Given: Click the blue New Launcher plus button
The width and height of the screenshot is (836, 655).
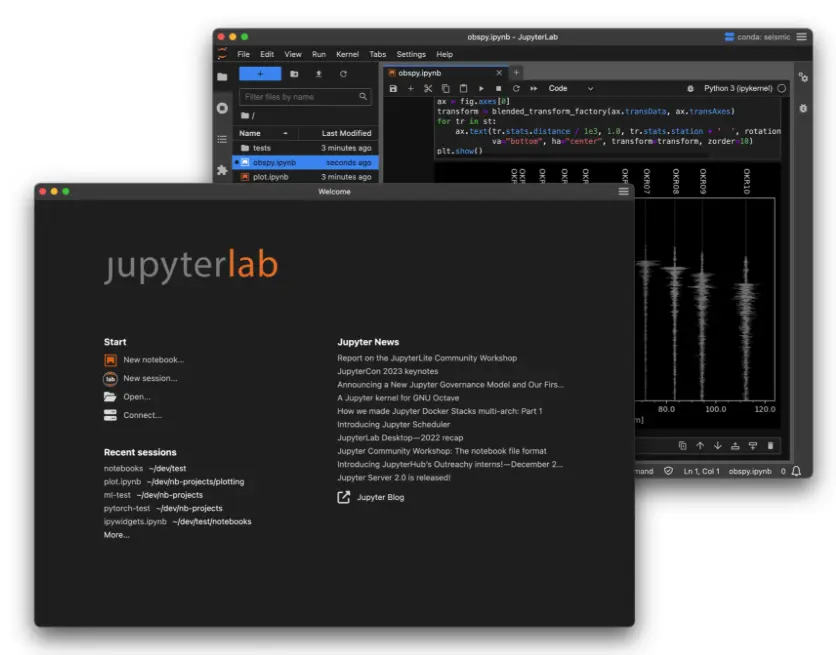Looking at the screenshot, I should [260, 74].
